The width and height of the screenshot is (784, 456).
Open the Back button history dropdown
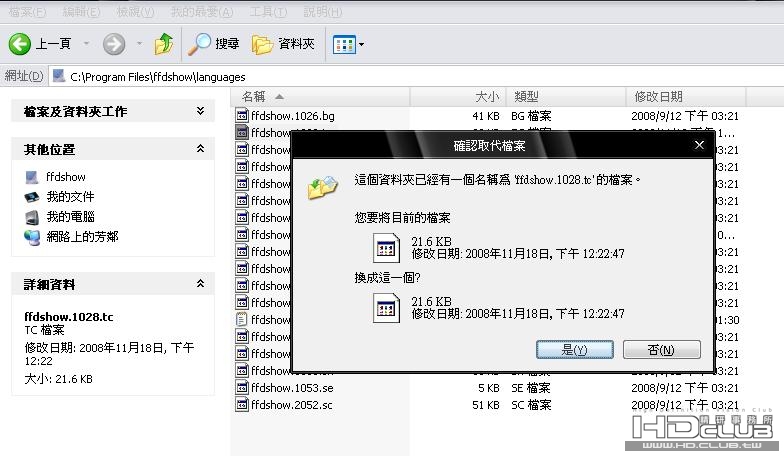(x=86, y=44)
